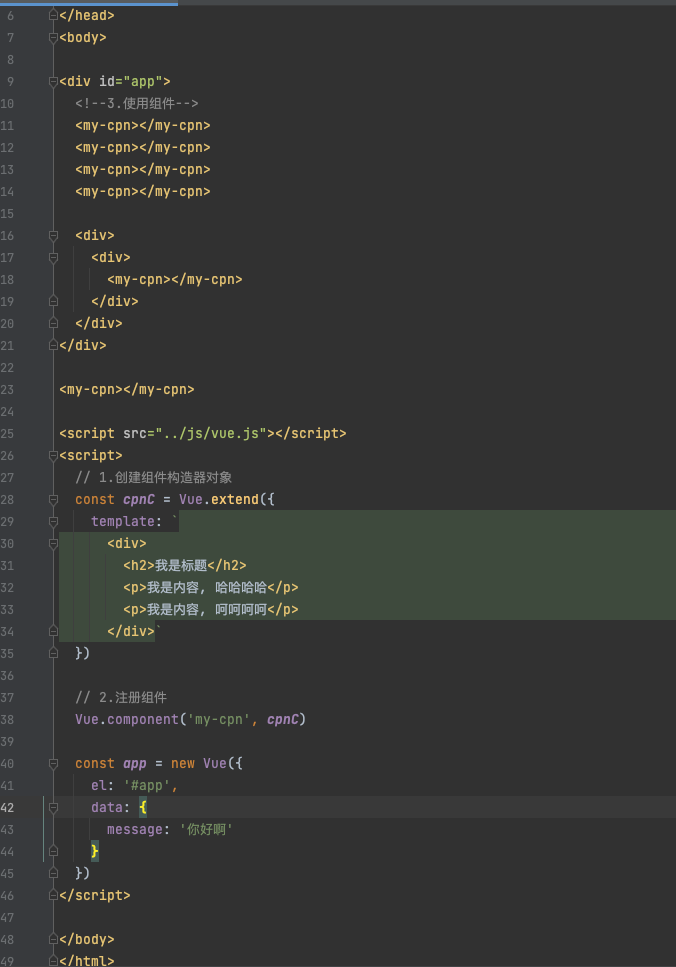Toggle fold end marker beside </body>
Image resolution: width=676 pixels, height=967 pixels.
click(x=54, y=939)
